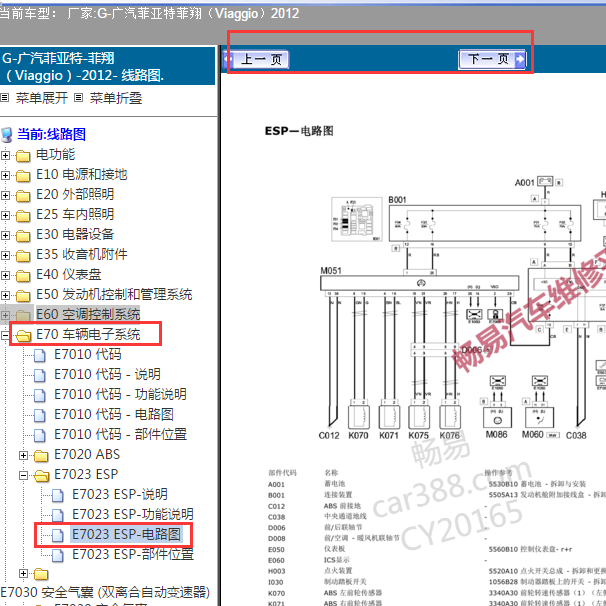Select E20 外部照明 in the tree

click(x=75, y=194)
